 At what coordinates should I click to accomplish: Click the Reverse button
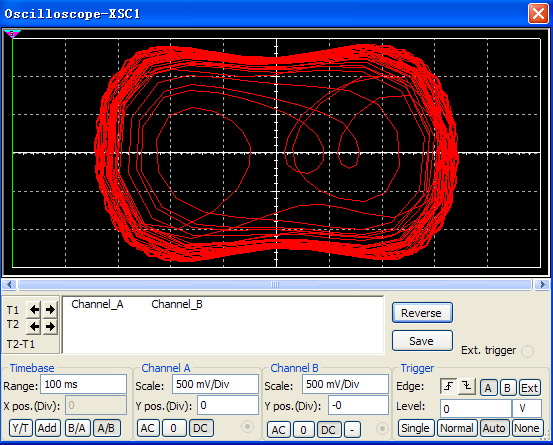422,313
